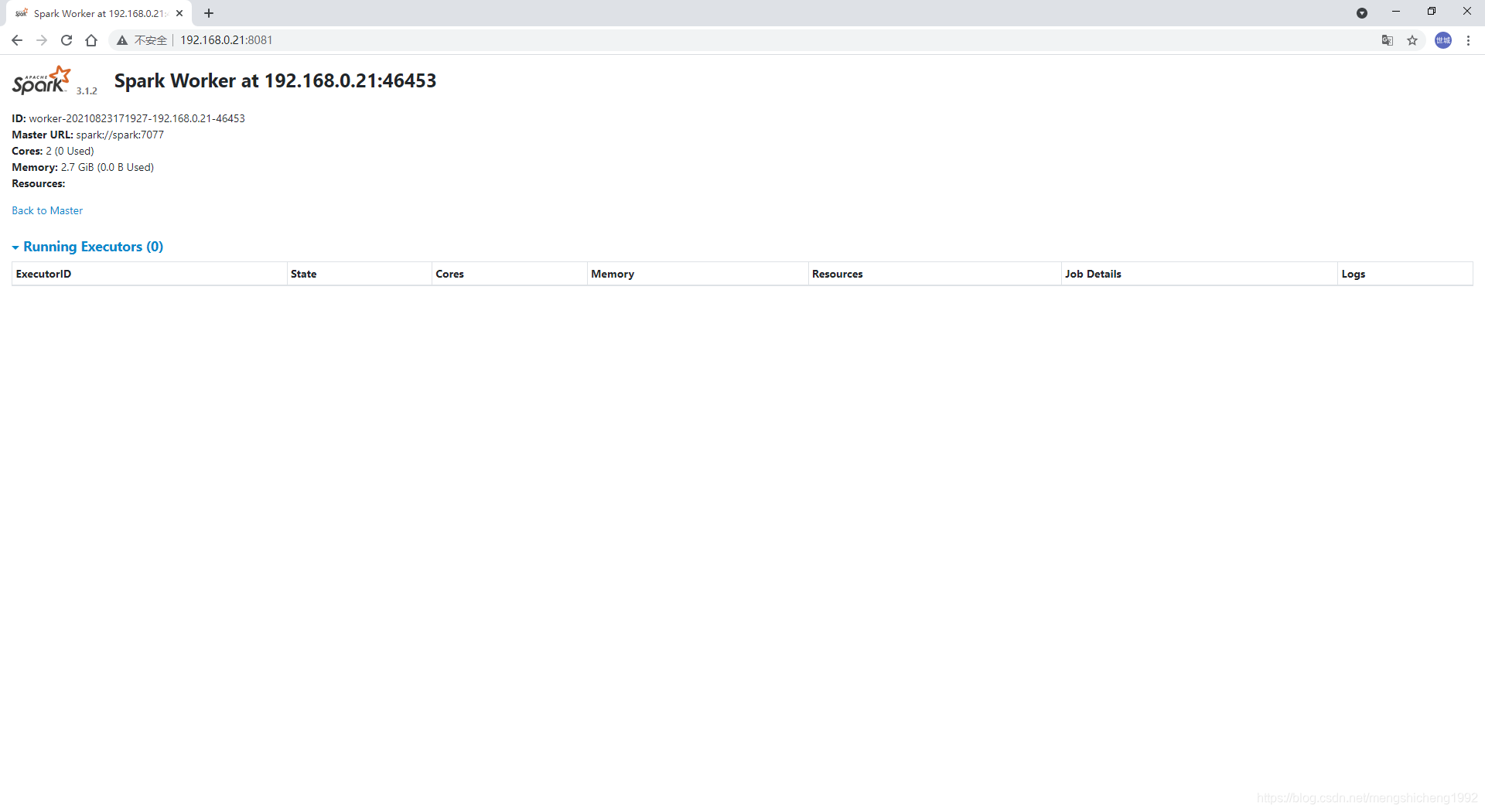The width and height of the screenshot is (1485, 812).
Task: Open the Chrome three-dot menu
Action: [x=1468, y=40]
